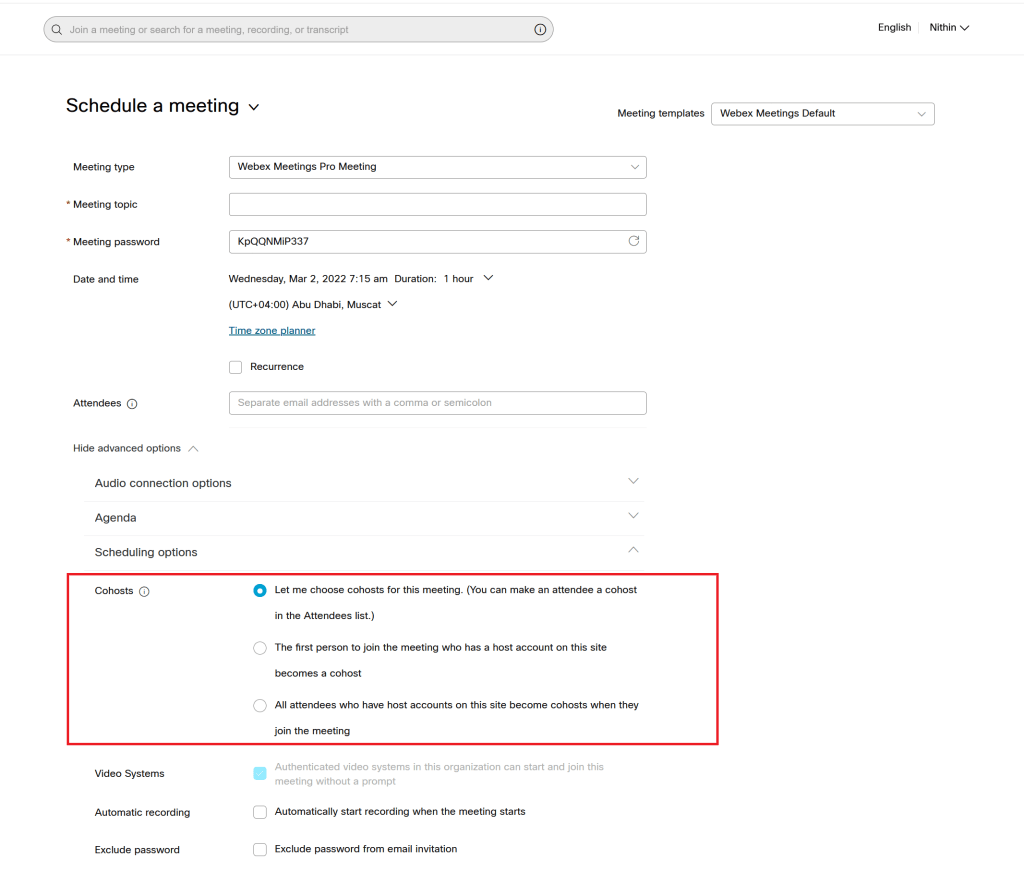Enable the Recurrence checkbox
The height and width of the screenshot is (871, 1024).
pyautogui.click(x=236, y=367)
